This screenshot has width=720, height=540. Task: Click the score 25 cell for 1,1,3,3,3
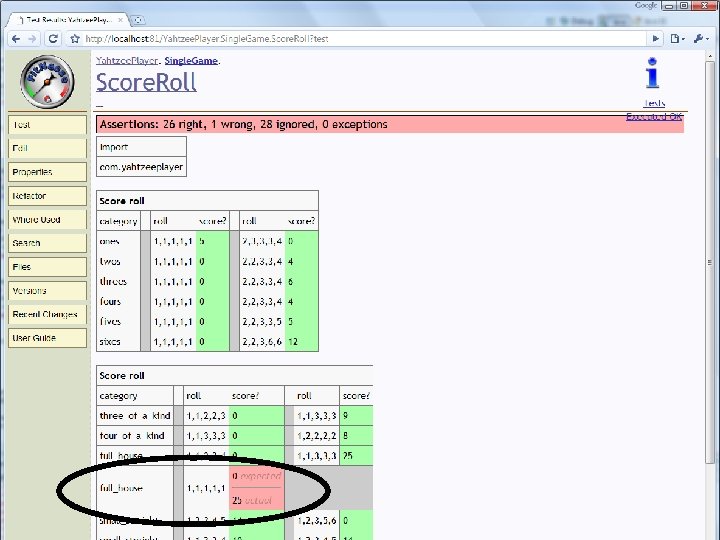tap(356, 456)
